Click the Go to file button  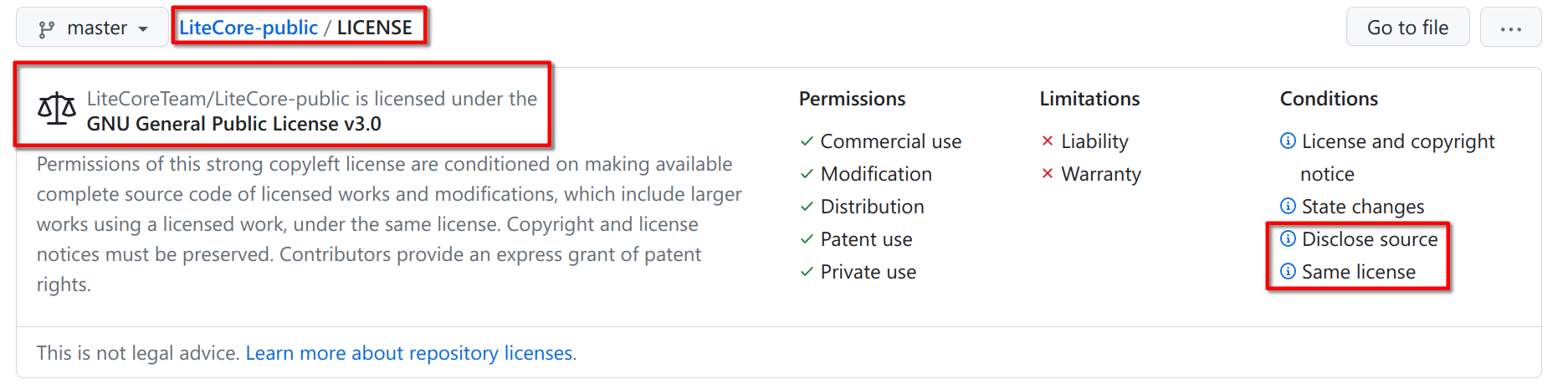pyautogui.click(x=1407, y=28)
